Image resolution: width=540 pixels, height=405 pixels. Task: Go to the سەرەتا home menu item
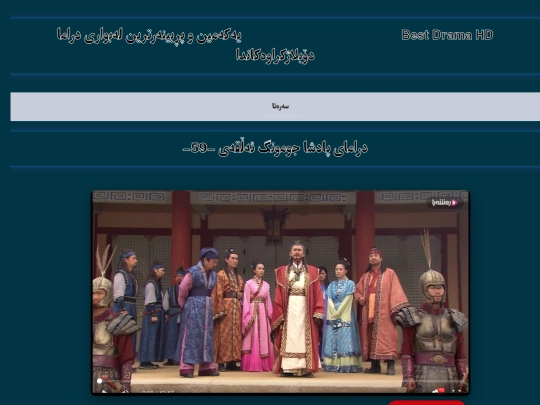pos(280,106)
